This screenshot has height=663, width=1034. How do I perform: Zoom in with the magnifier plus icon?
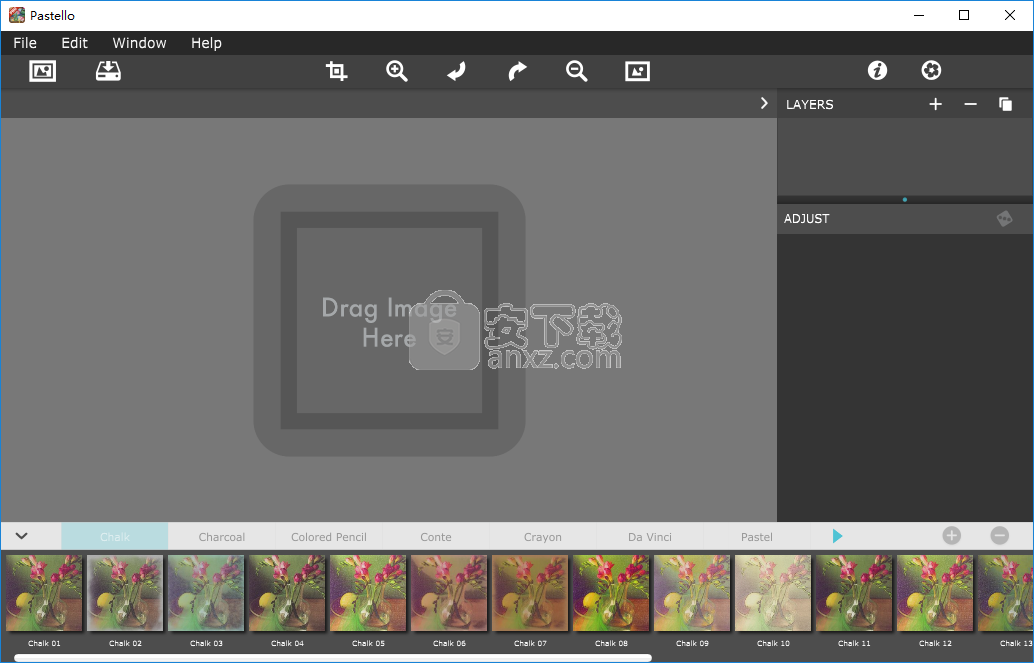point(397,71)
